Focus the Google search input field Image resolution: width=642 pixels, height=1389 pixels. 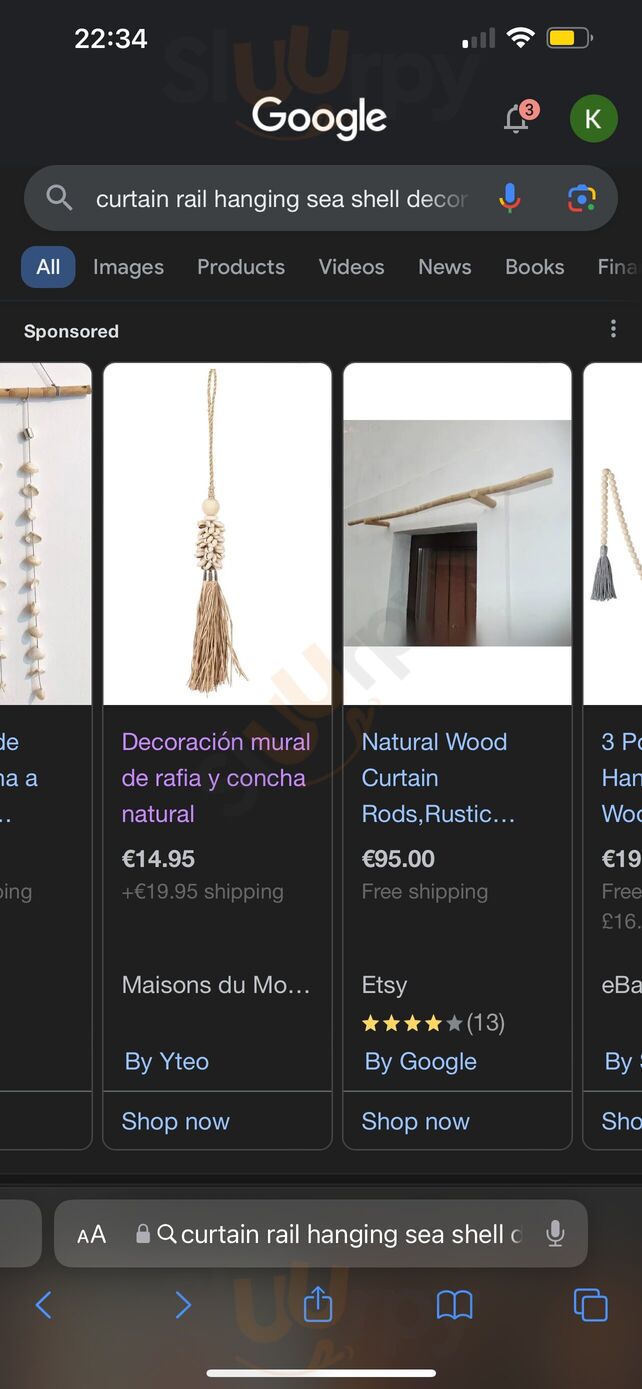(x=280, y=199)
